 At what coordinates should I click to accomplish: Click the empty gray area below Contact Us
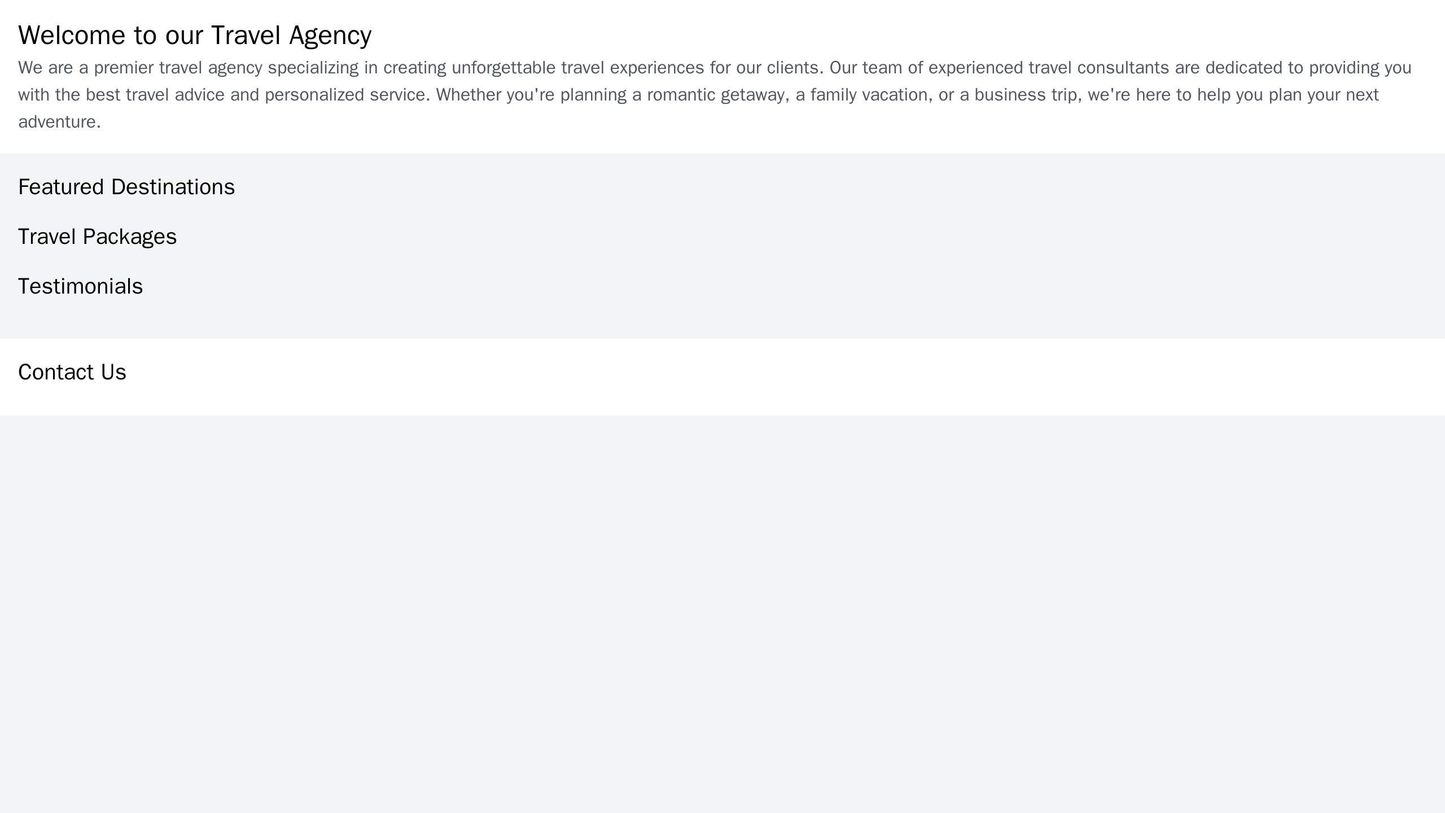(722, 610)
